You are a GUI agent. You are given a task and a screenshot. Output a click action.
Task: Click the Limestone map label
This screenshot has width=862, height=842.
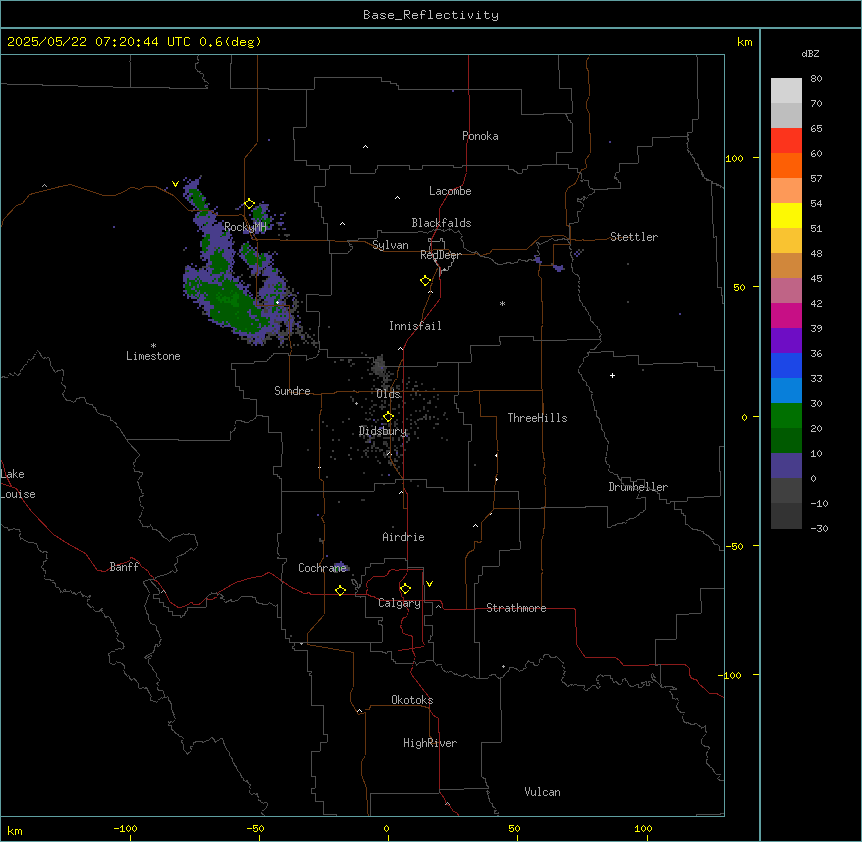153,356
